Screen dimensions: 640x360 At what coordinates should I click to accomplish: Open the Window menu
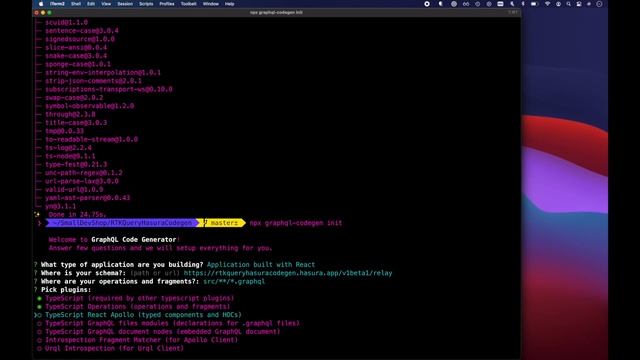point(211,4)
